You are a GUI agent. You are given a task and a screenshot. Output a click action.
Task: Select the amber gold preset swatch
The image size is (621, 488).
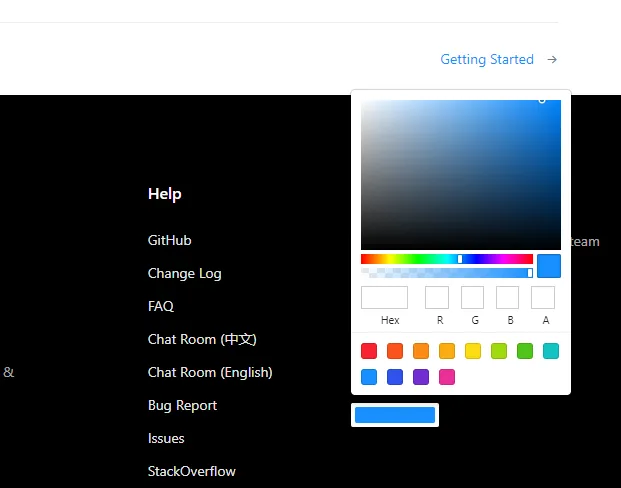[447, 351]
